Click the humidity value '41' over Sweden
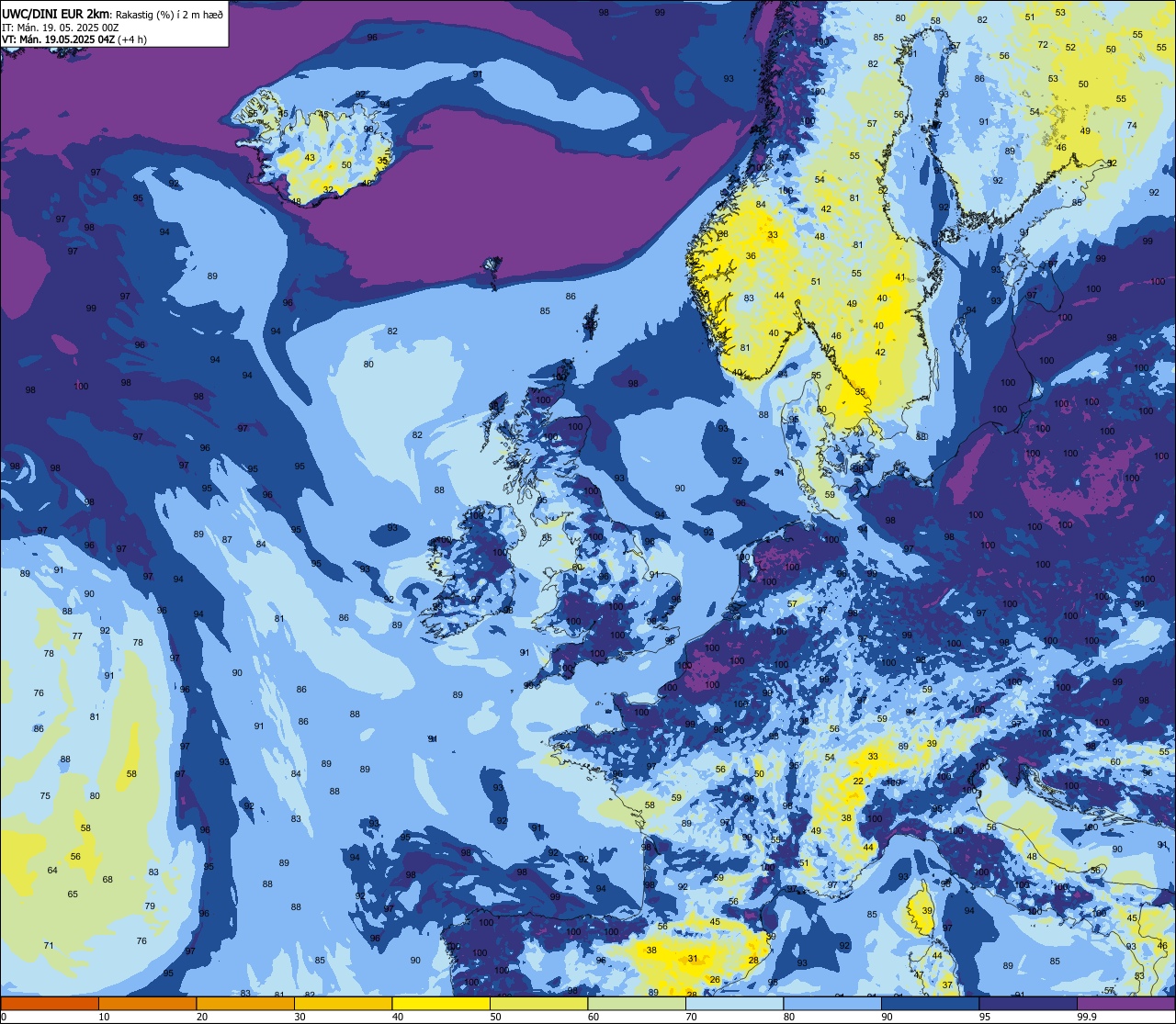The width and height of the screenshot is (1176, 1024). [x=900, y=277]
